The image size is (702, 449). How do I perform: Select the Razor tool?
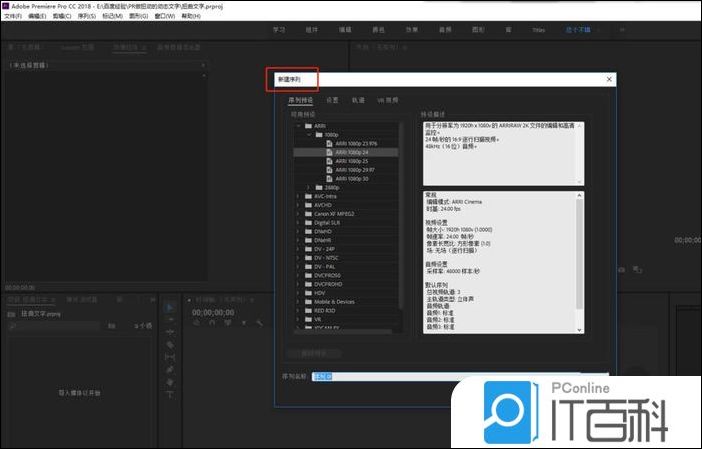point(170,344)
